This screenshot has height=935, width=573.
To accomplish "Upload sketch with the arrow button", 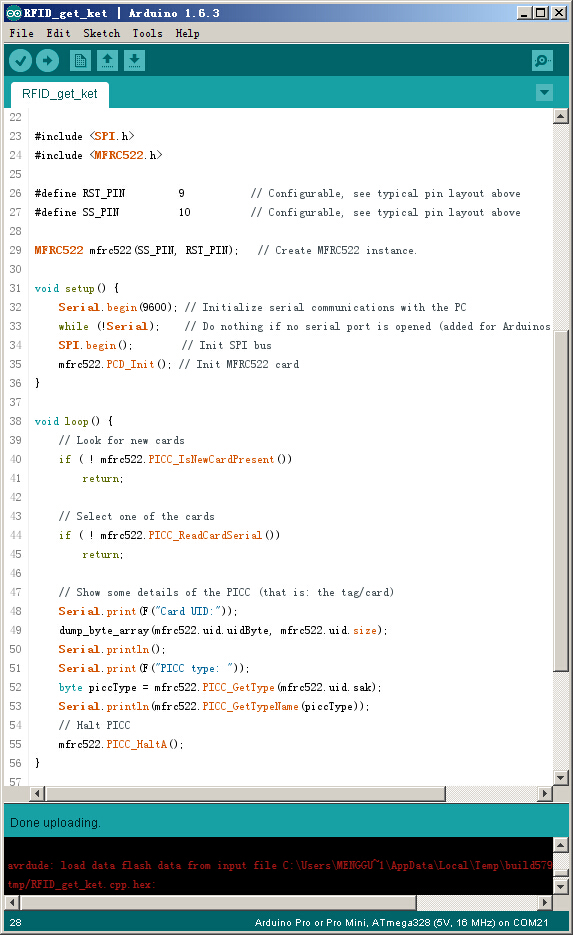I will coord(48,60).
